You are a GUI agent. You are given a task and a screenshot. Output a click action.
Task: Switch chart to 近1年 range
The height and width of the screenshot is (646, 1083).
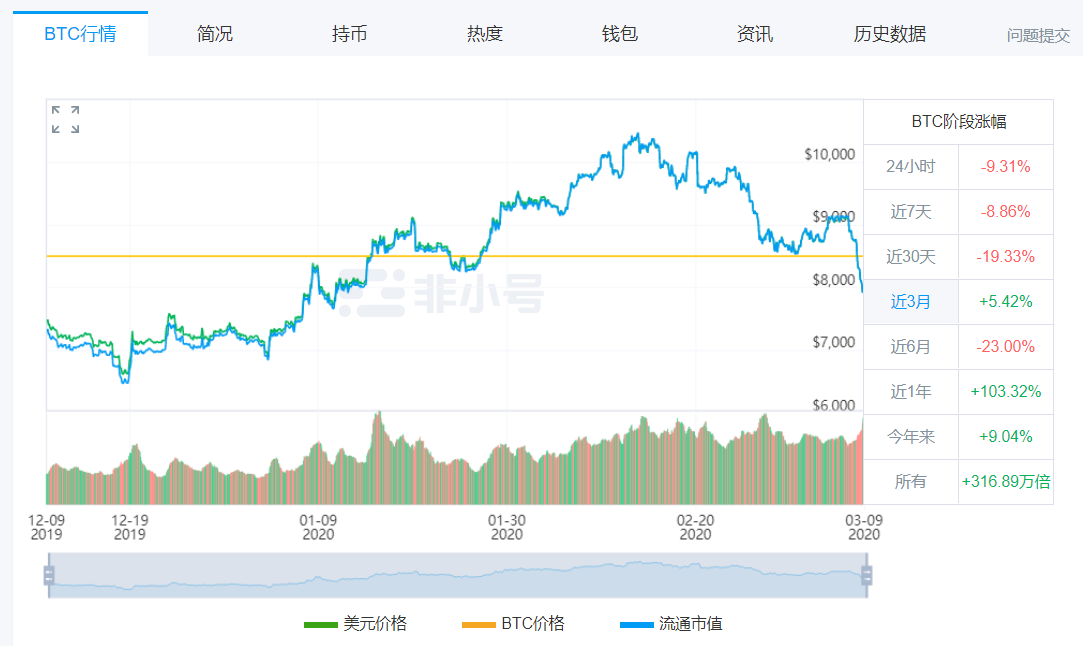(x=910, y=391)
